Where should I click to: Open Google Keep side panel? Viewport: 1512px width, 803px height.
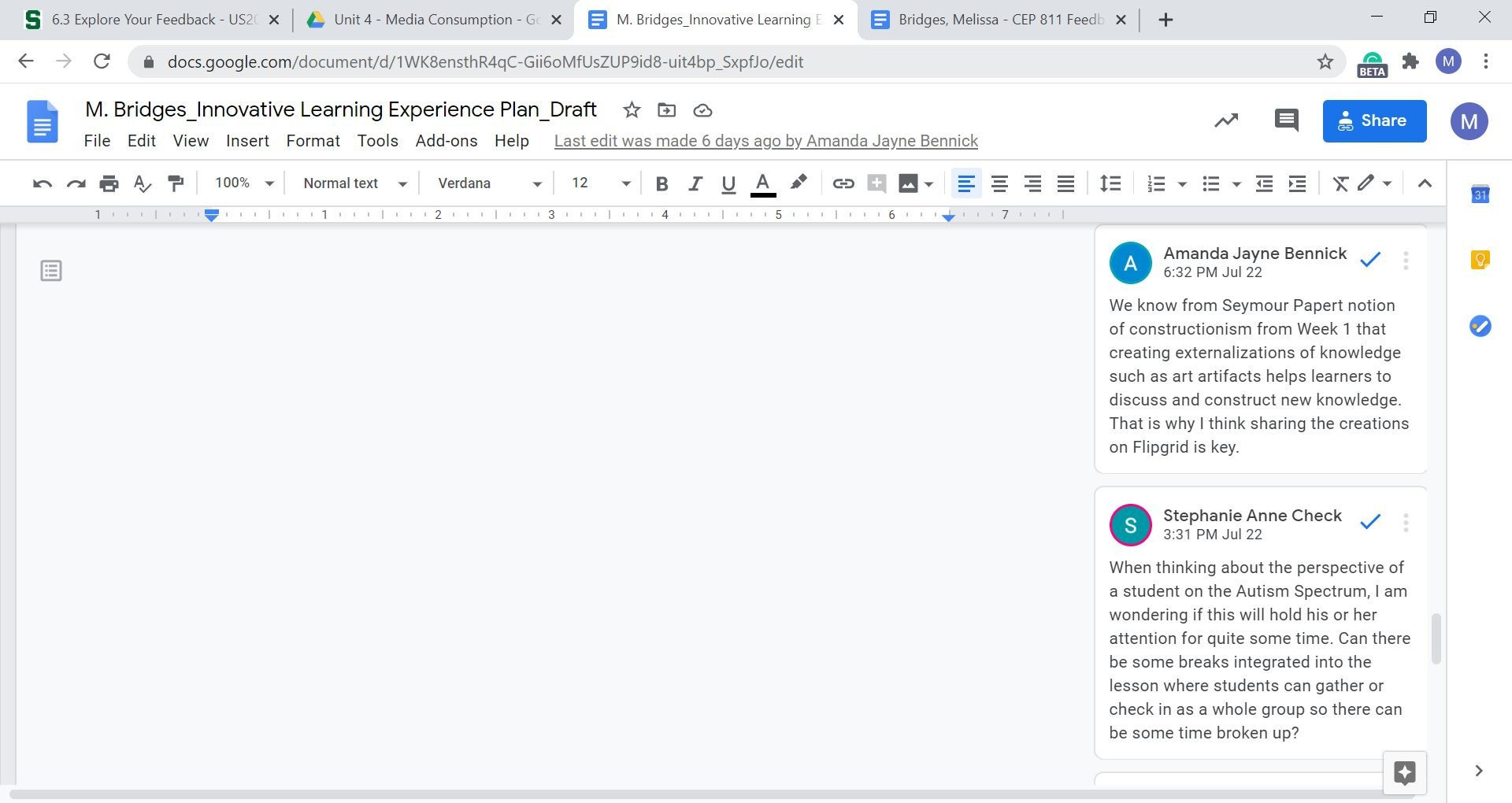(1480, 260)
